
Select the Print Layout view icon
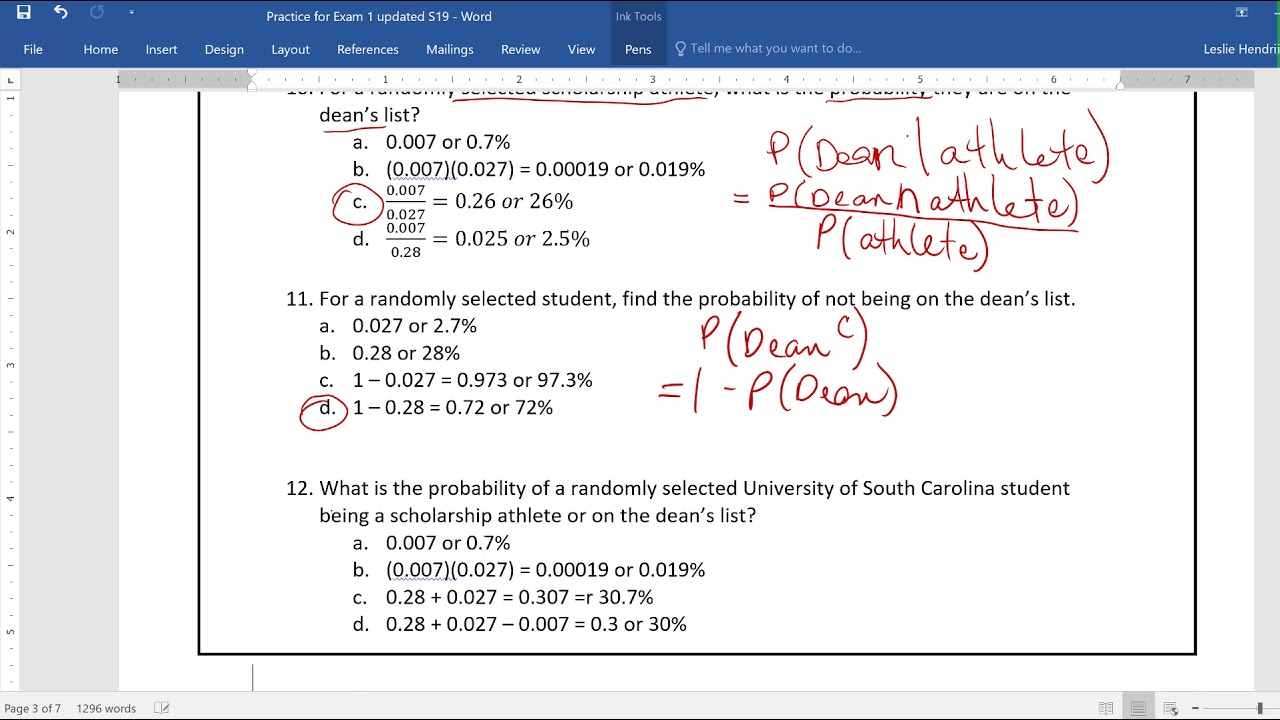(x=1138, y=708)
